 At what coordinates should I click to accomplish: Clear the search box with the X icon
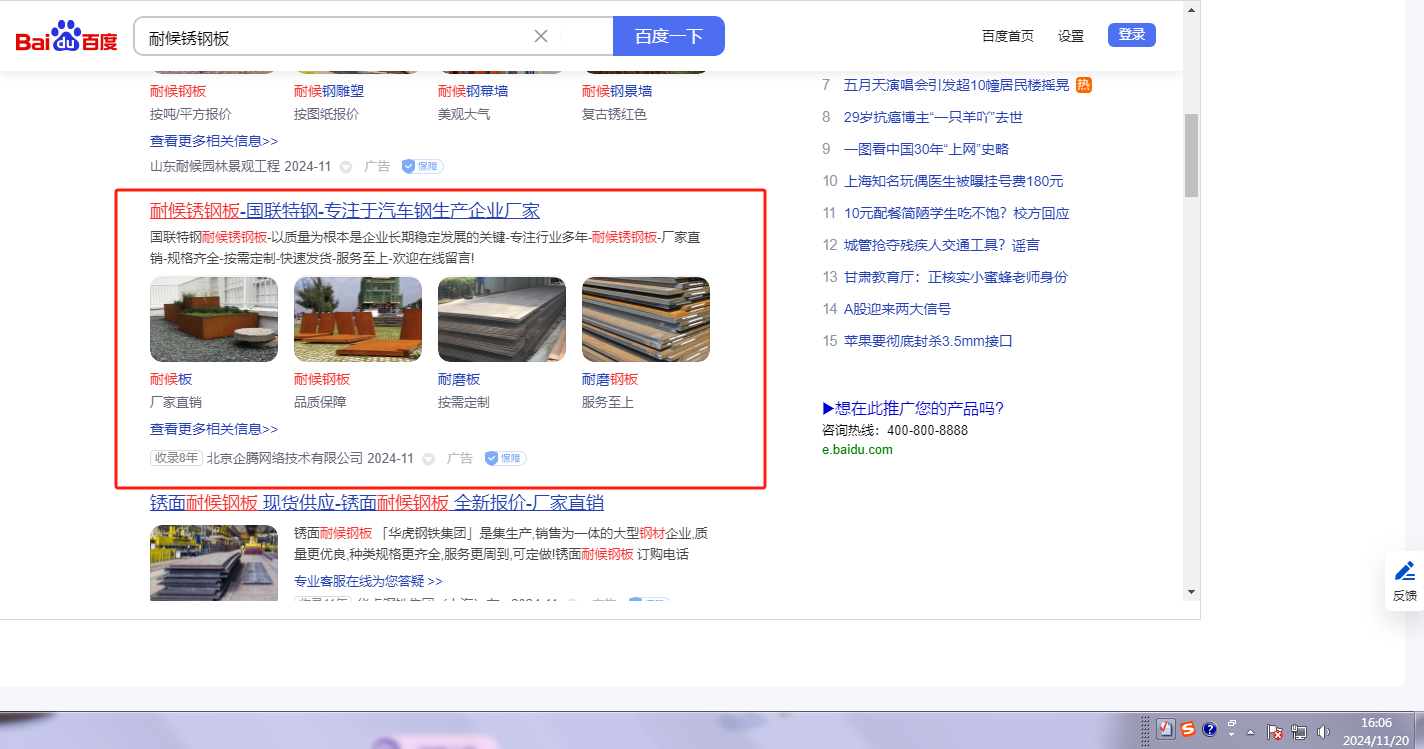click(541, 36)
